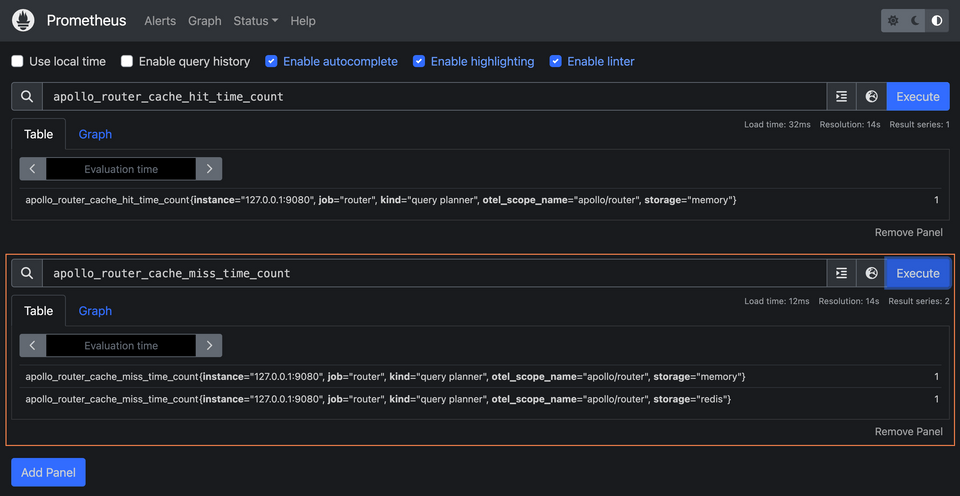
Task: Remove the miss_time_count panel
Action: coord(909,431)
